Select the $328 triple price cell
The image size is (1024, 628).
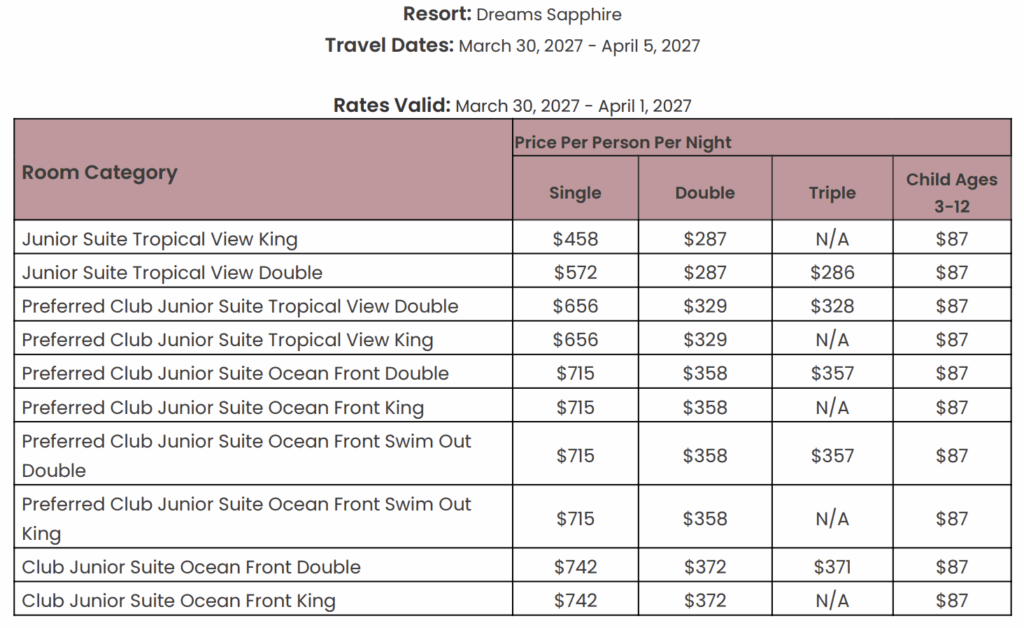tap(832, 306)
